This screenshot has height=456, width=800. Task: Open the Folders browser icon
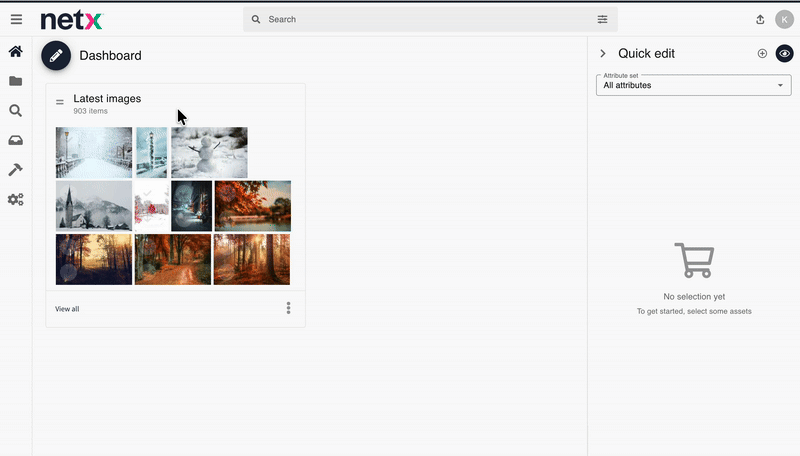15,81
